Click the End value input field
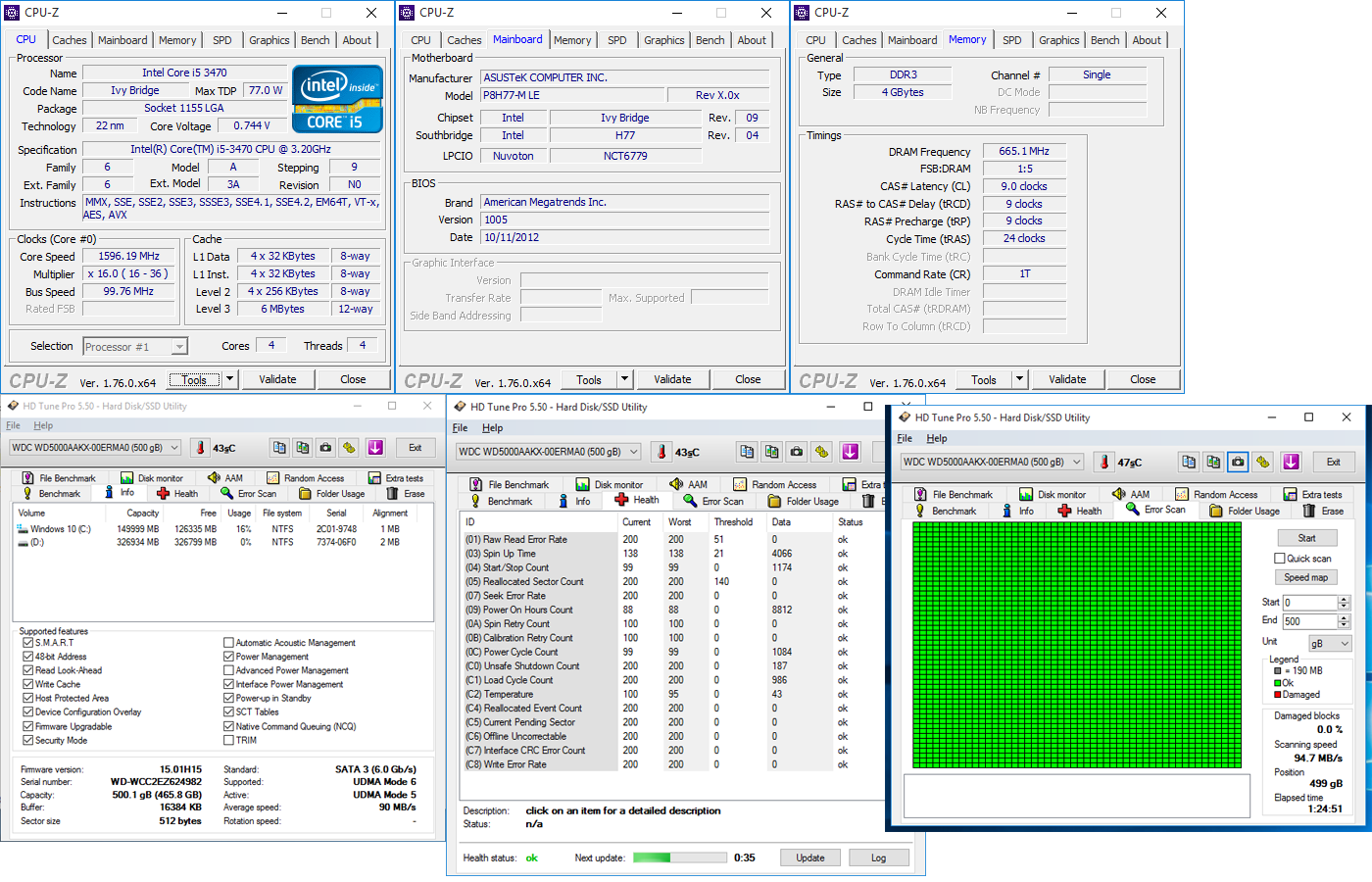This screenshot has height=882, width=1372. click(1309, 621)
